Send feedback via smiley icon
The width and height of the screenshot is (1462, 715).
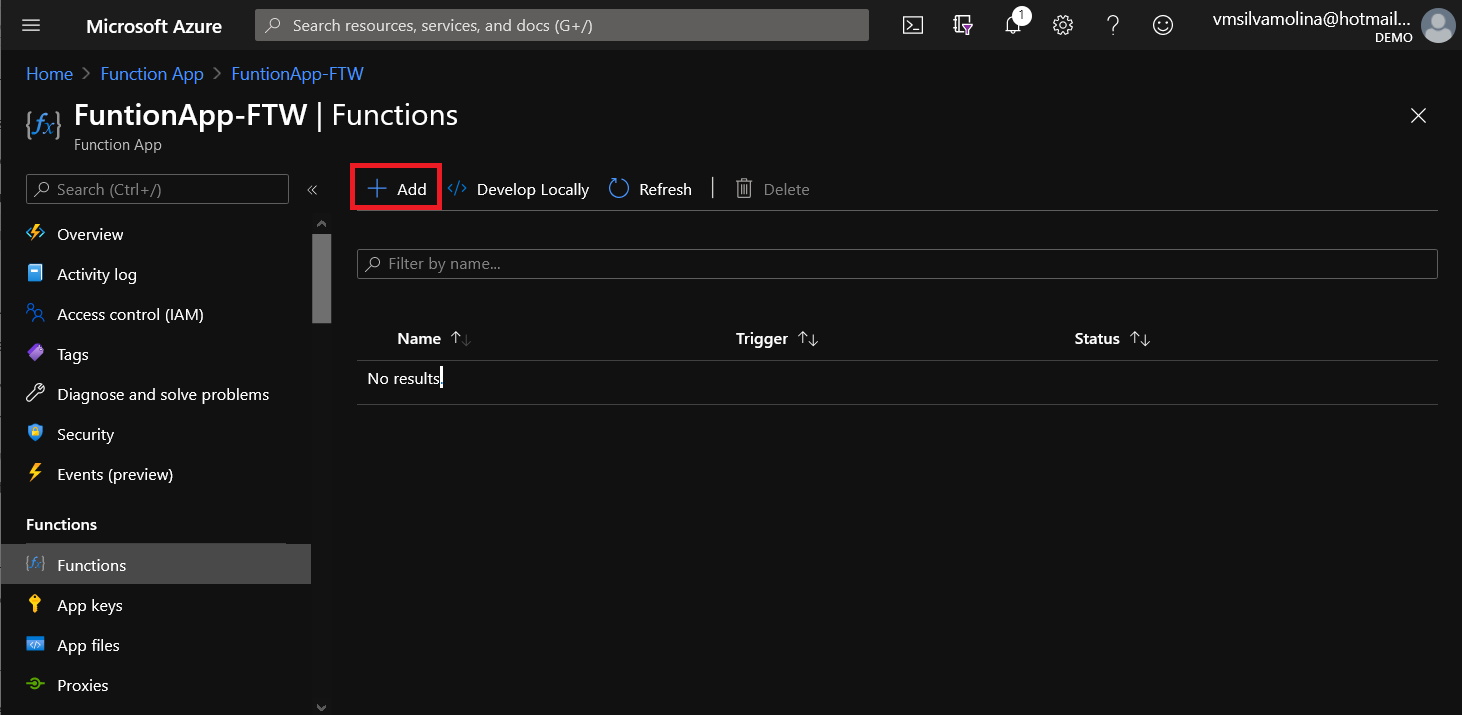pyautogui.click(x=1163, y=25)
